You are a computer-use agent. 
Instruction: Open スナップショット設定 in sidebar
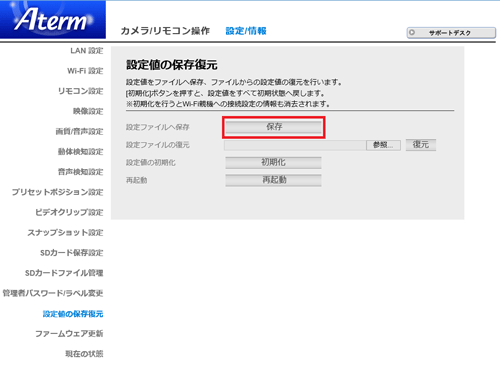pos(65,233)
